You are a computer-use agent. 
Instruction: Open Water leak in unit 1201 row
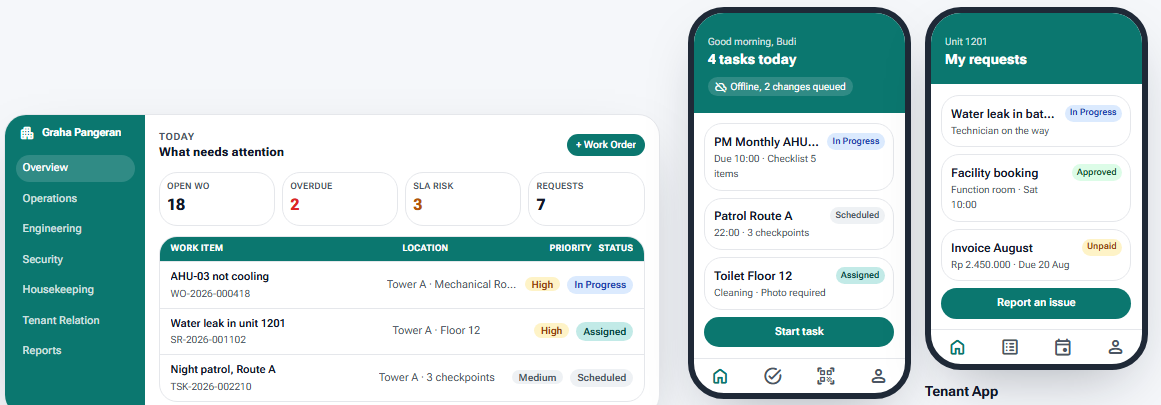tap(402, 331)
